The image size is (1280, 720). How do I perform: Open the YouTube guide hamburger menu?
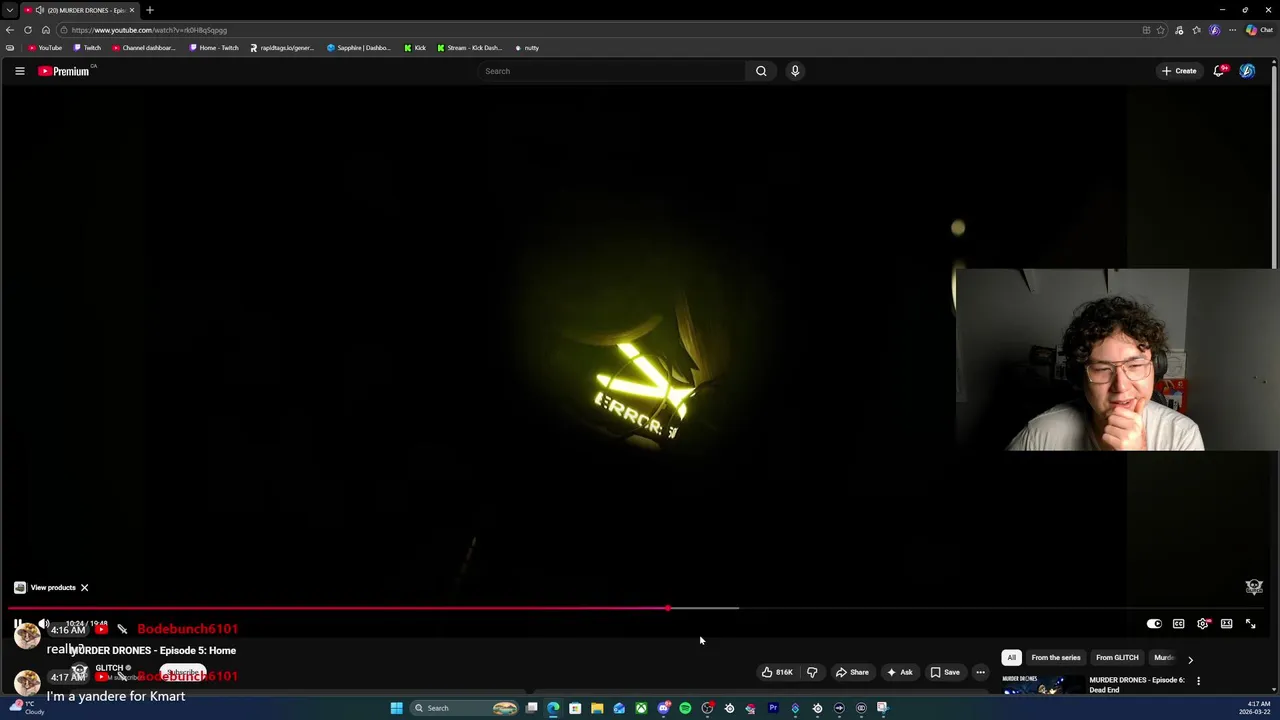[19, 71]
